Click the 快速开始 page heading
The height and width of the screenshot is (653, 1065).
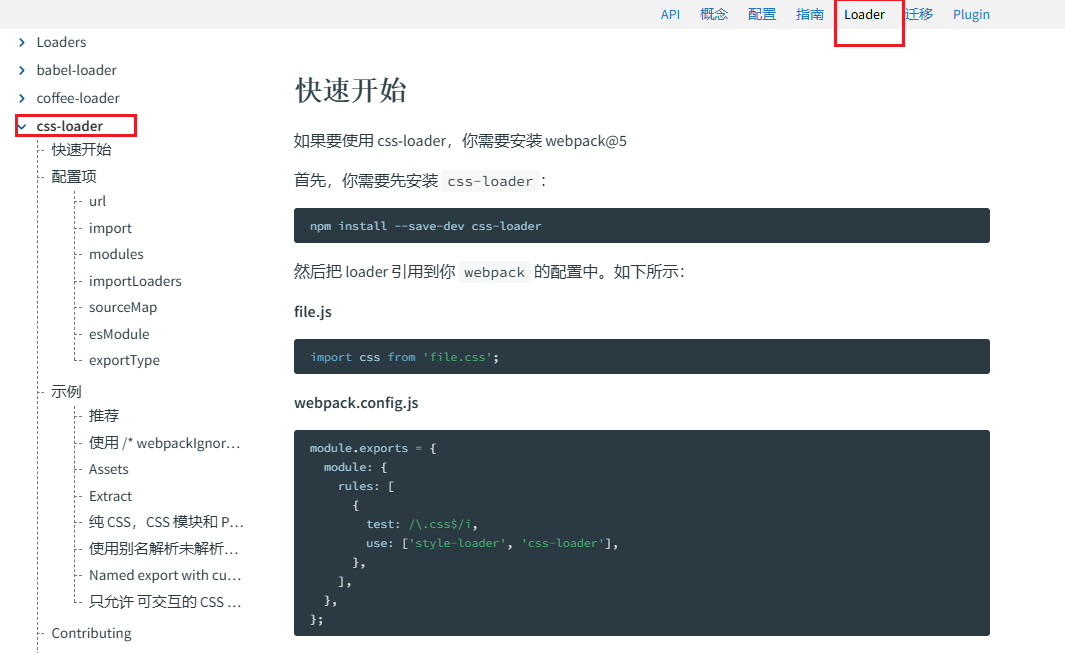tap(350, 90)
